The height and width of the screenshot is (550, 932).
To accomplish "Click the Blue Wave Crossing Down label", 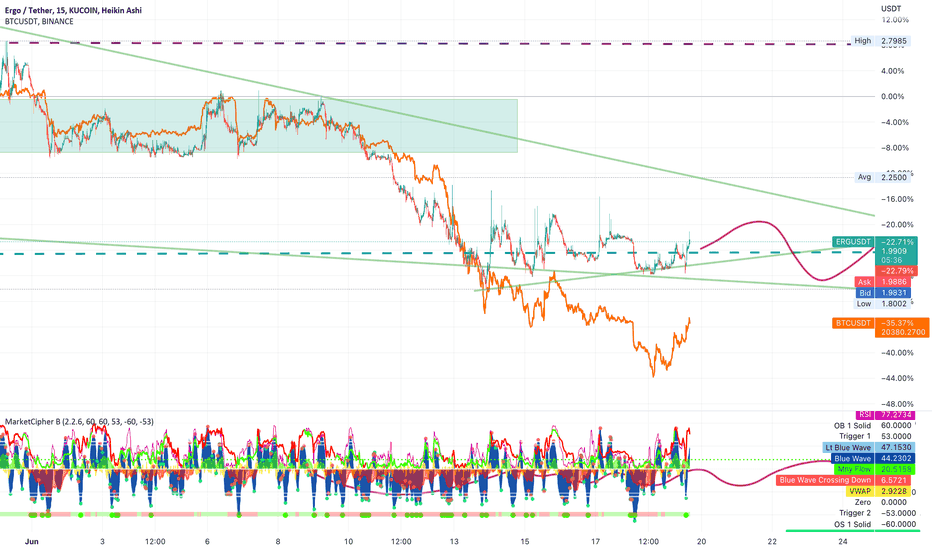I will 825,480.
